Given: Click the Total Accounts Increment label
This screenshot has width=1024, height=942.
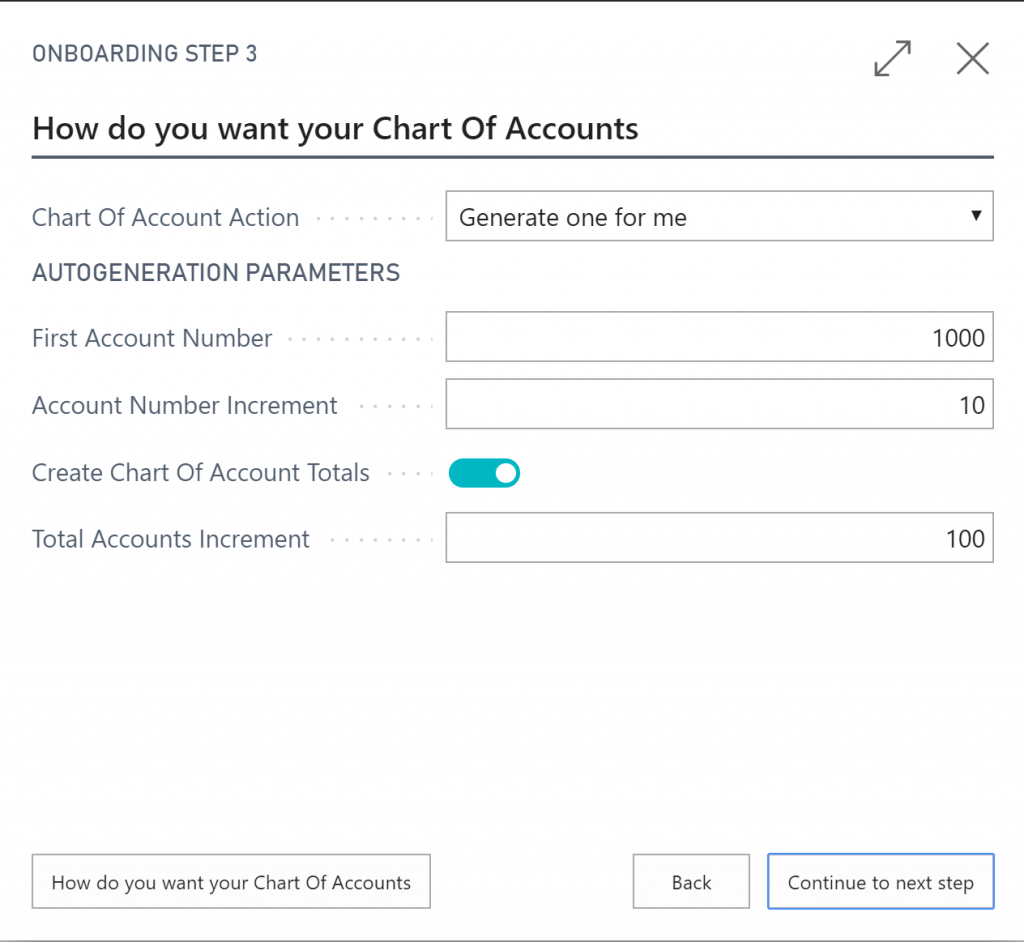Looking at the screenshot, I should tap(171, 540).
